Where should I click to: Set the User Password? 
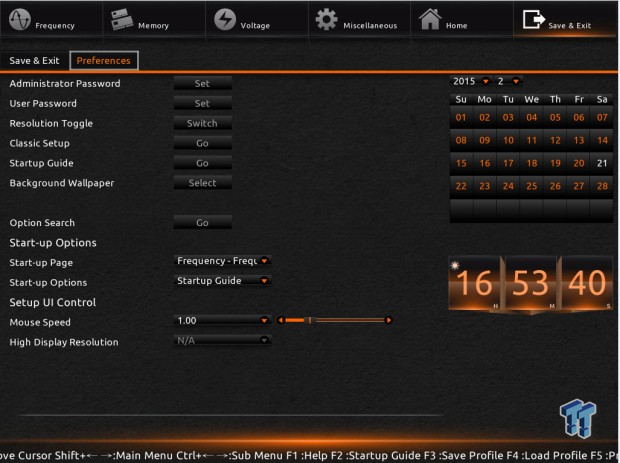pyautogui.click(x=202, y=103)
